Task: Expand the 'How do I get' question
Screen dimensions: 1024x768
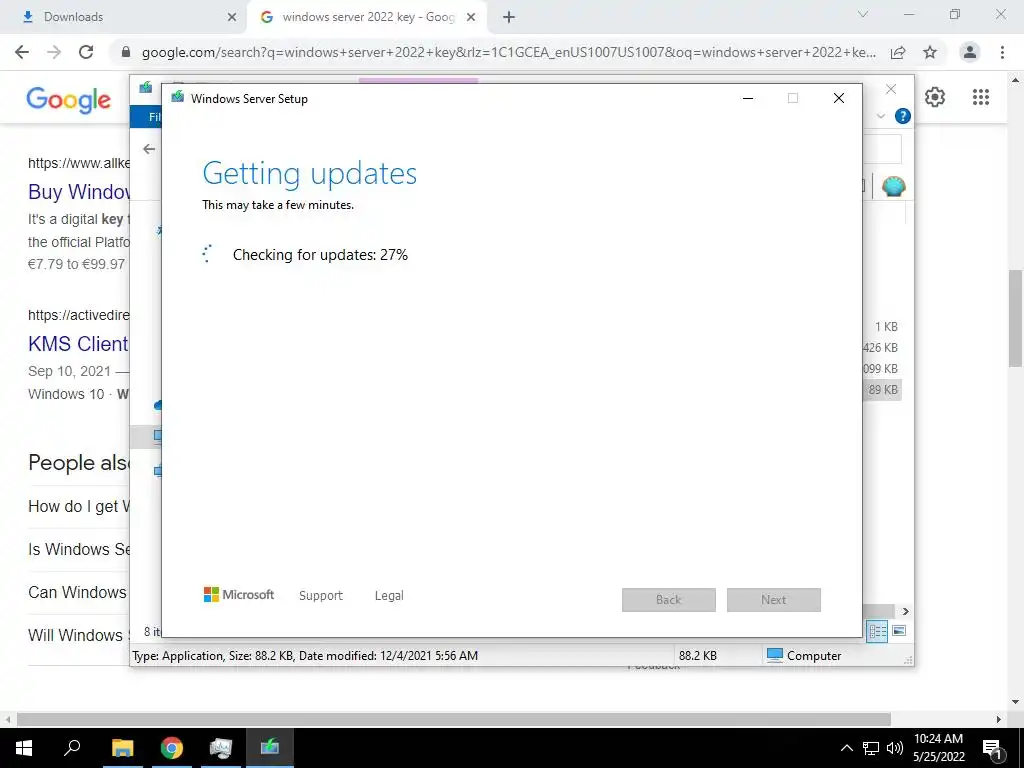Action: 79,506
